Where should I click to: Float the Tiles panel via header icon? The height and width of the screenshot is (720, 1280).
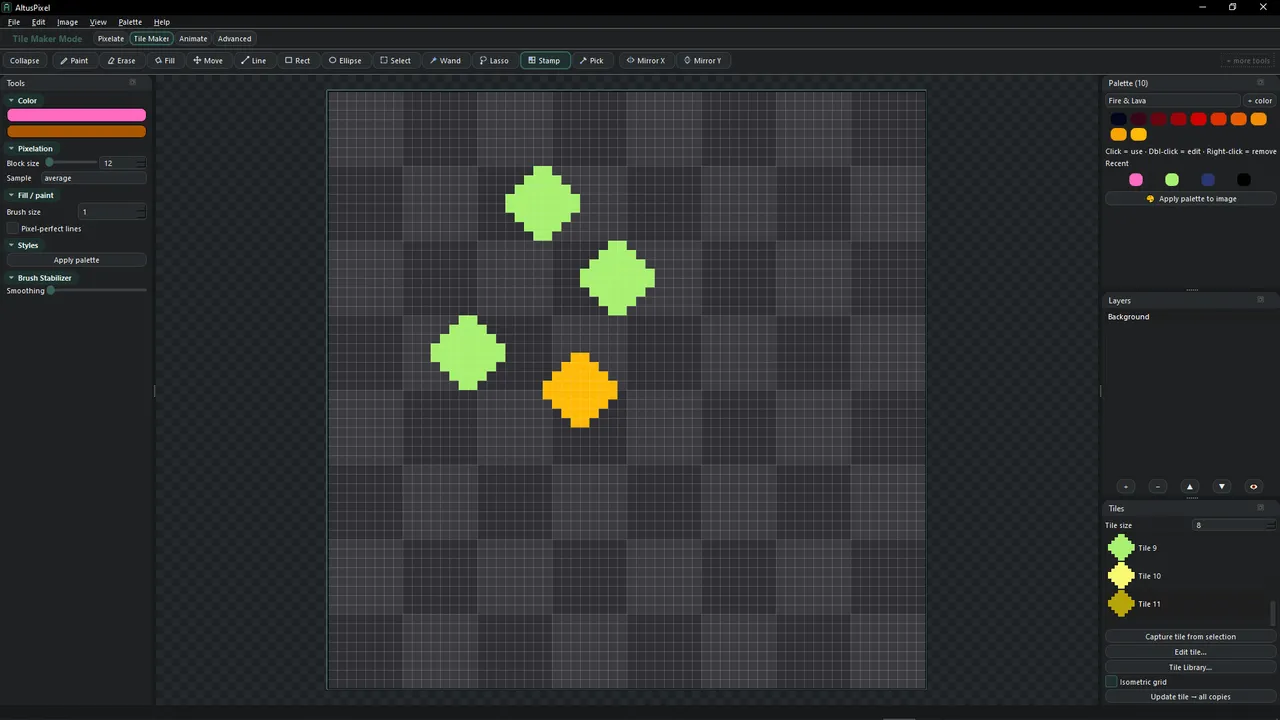pyautogui.click(x=1260, y=508)
